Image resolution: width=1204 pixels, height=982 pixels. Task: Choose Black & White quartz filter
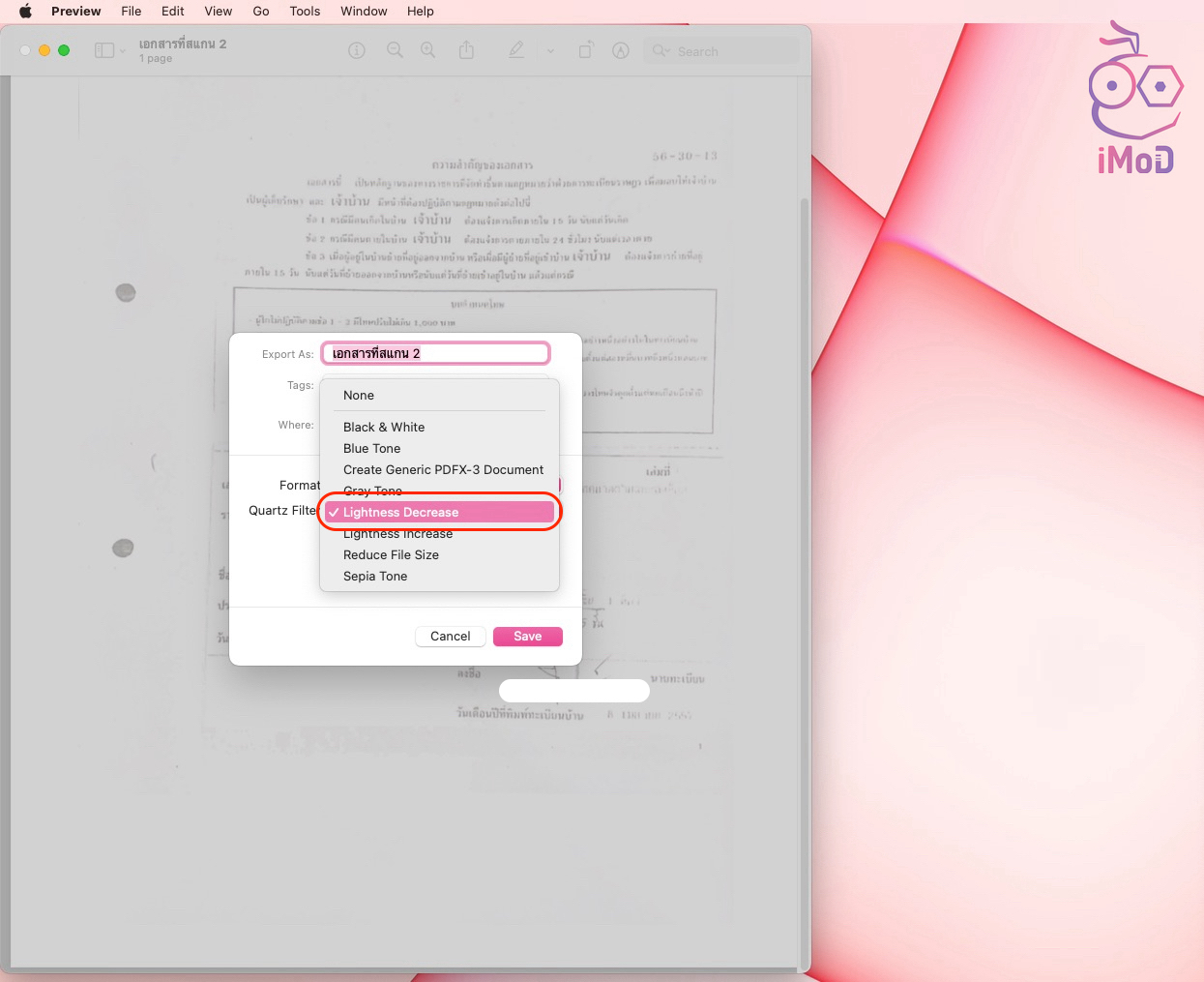point(384,427)
